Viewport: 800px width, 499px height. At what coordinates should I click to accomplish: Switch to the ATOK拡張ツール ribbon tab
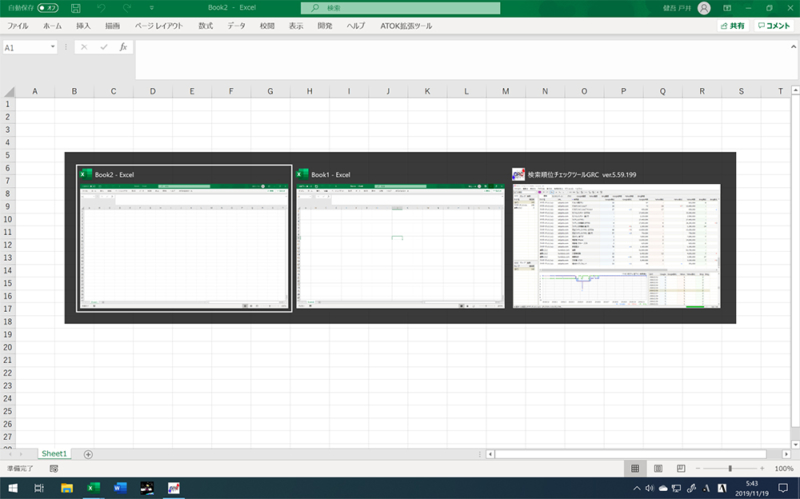406,26
